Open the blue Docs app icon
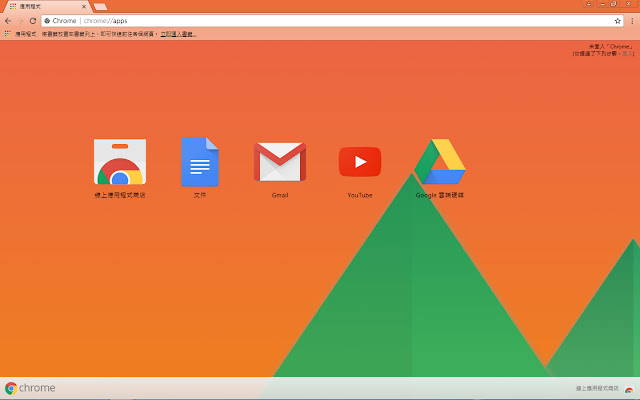 (x=200, y=162)
